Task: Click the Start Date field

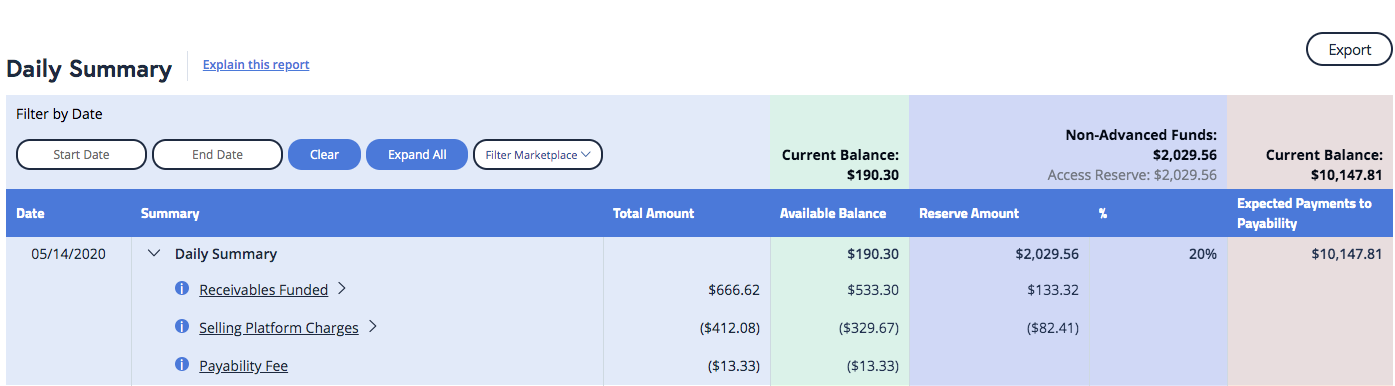Action: pyautogui.click(x=82, y=155)
